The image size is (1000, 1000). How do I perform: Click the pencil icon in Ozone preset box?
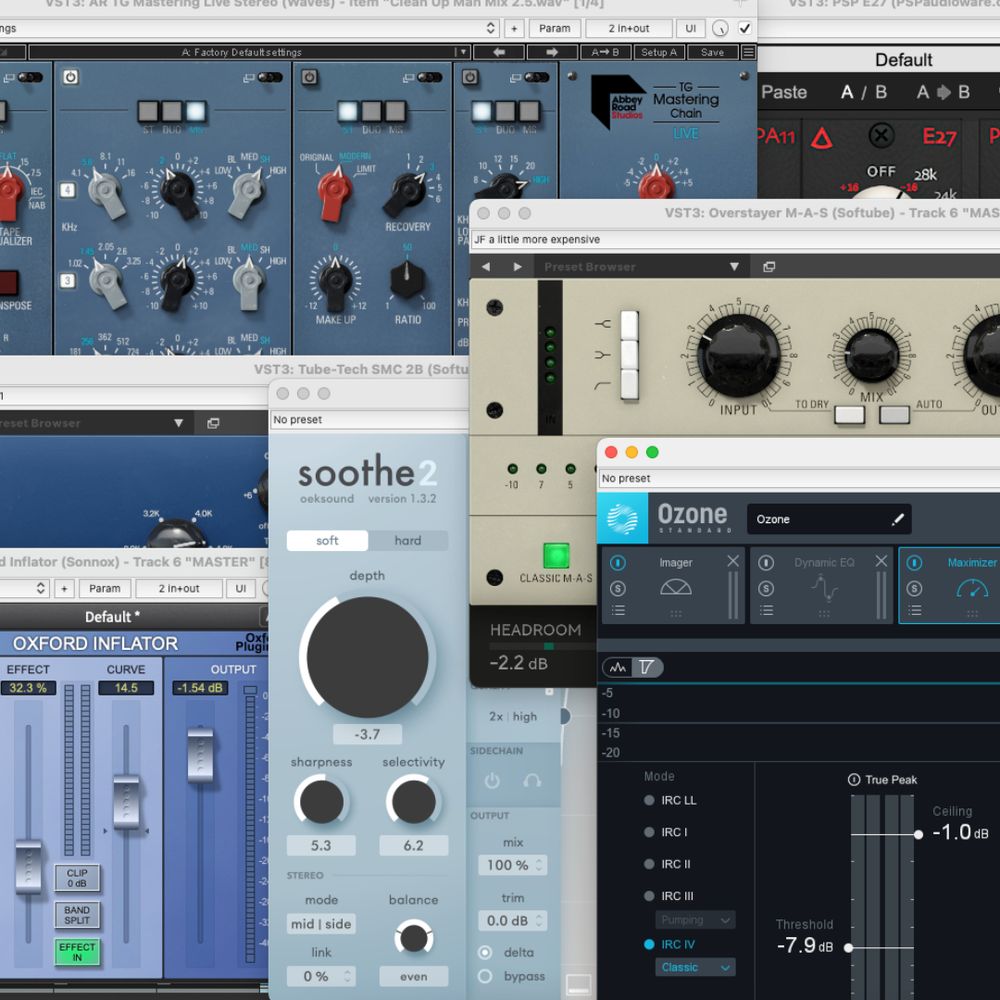pos(897,519)
